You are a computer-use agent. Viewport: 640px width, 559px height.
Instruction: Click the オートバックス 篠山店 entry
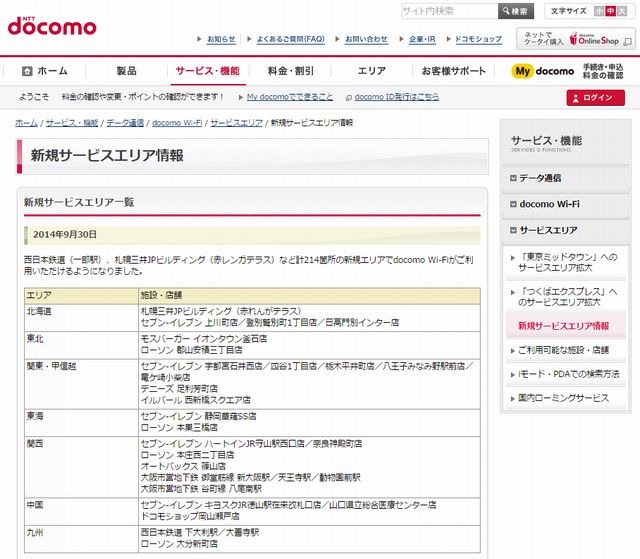point(183,466)
